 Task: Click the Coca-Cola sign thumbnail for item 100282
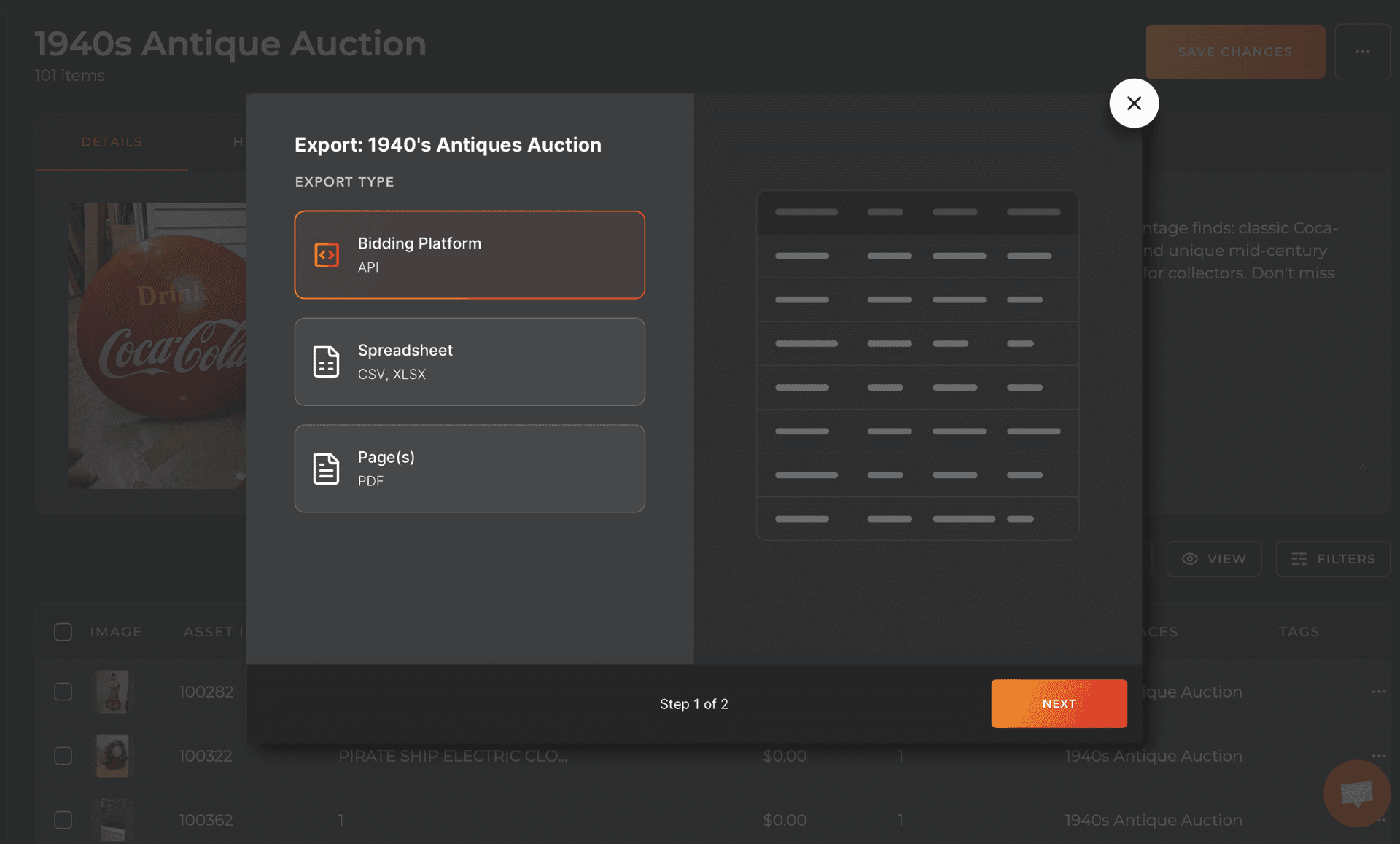pyautogui.click(x=112, y=692)
